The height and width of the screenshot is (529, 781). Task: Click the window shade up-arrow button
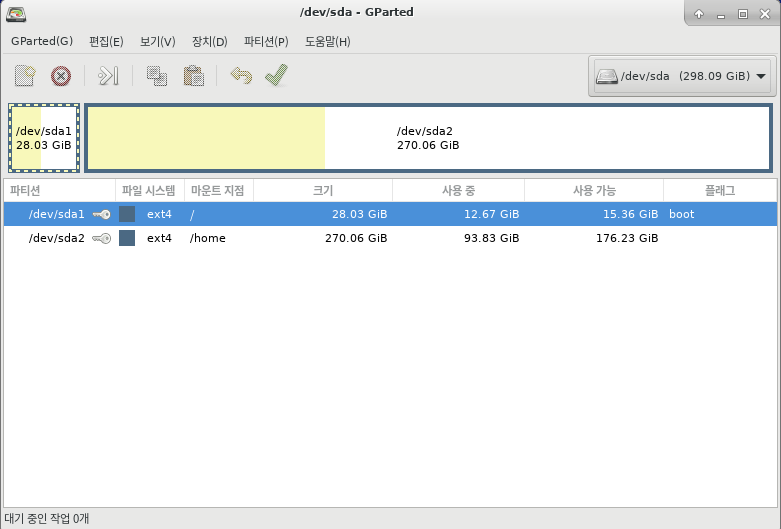coord(699,14)
